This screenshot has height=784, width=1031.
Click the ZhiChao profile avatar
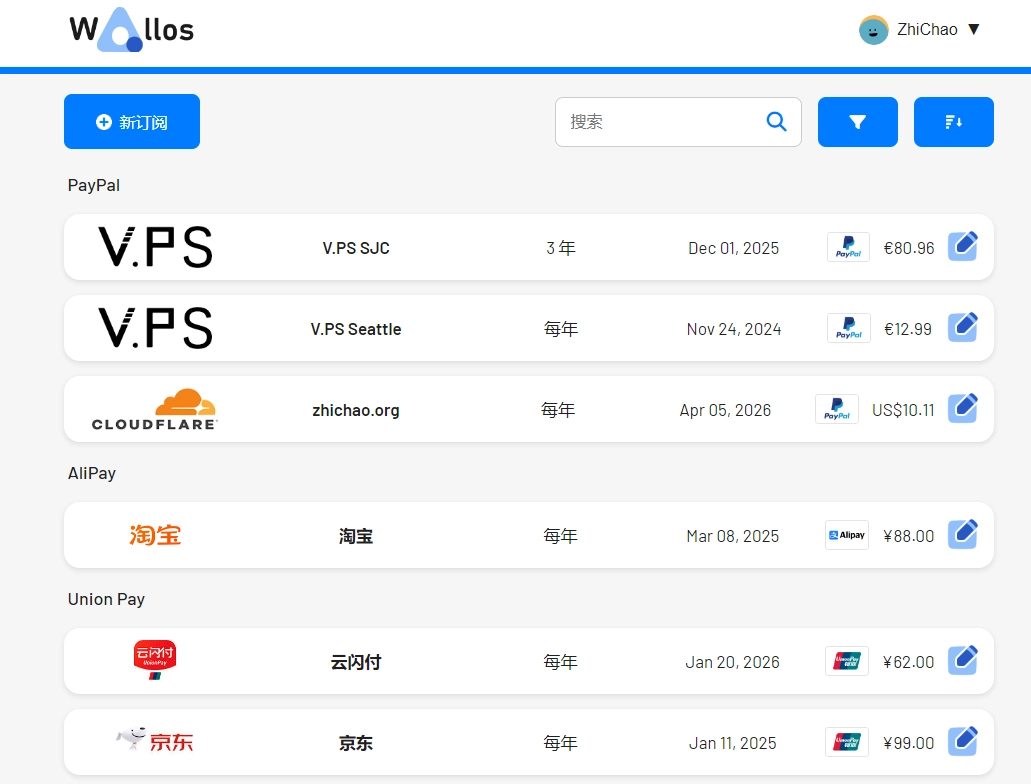[873, 30]
